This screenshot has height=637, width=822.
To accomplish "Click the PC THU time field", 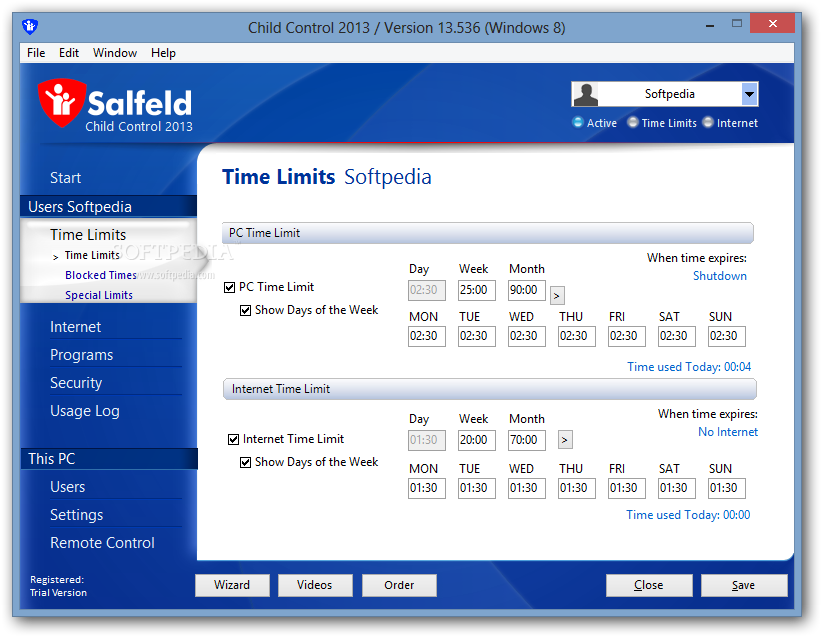I will point(577,336).
